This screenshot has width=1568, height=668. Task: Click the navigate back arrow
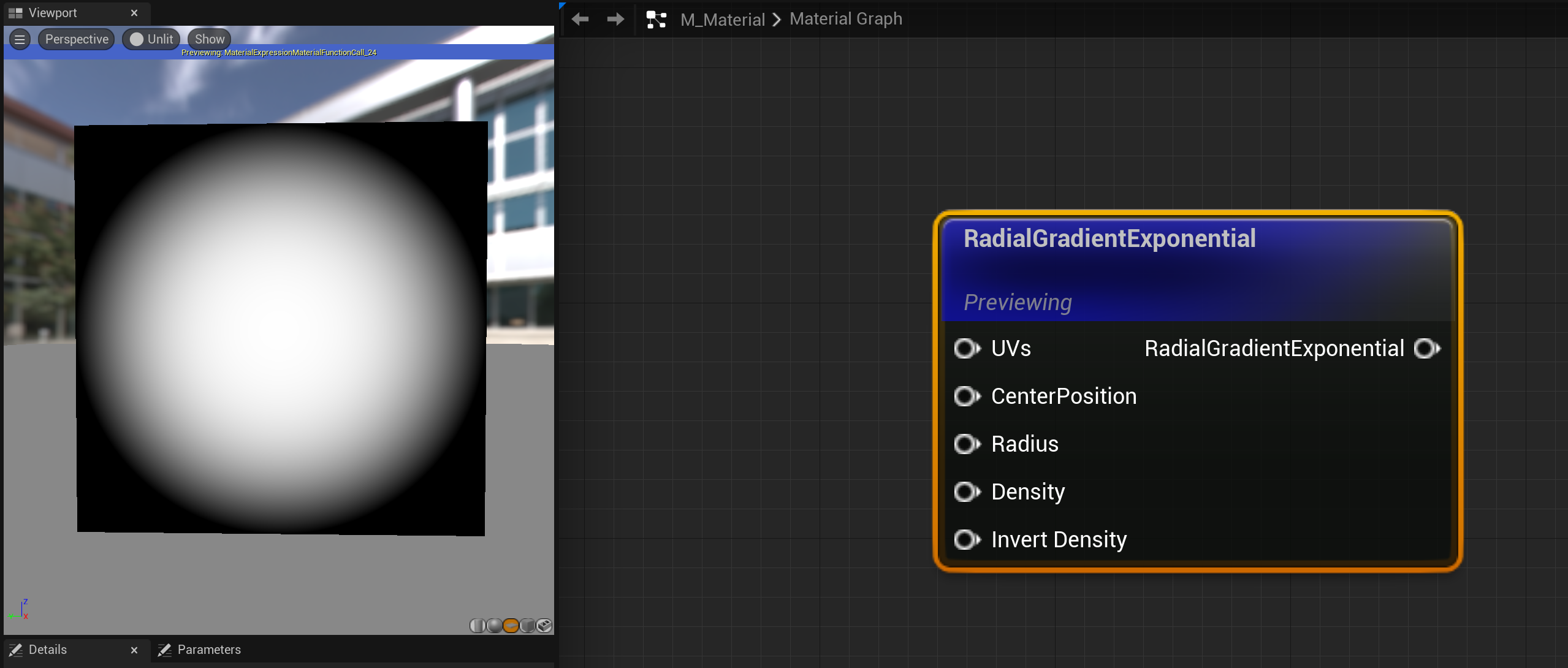click(x=580, y=20)
